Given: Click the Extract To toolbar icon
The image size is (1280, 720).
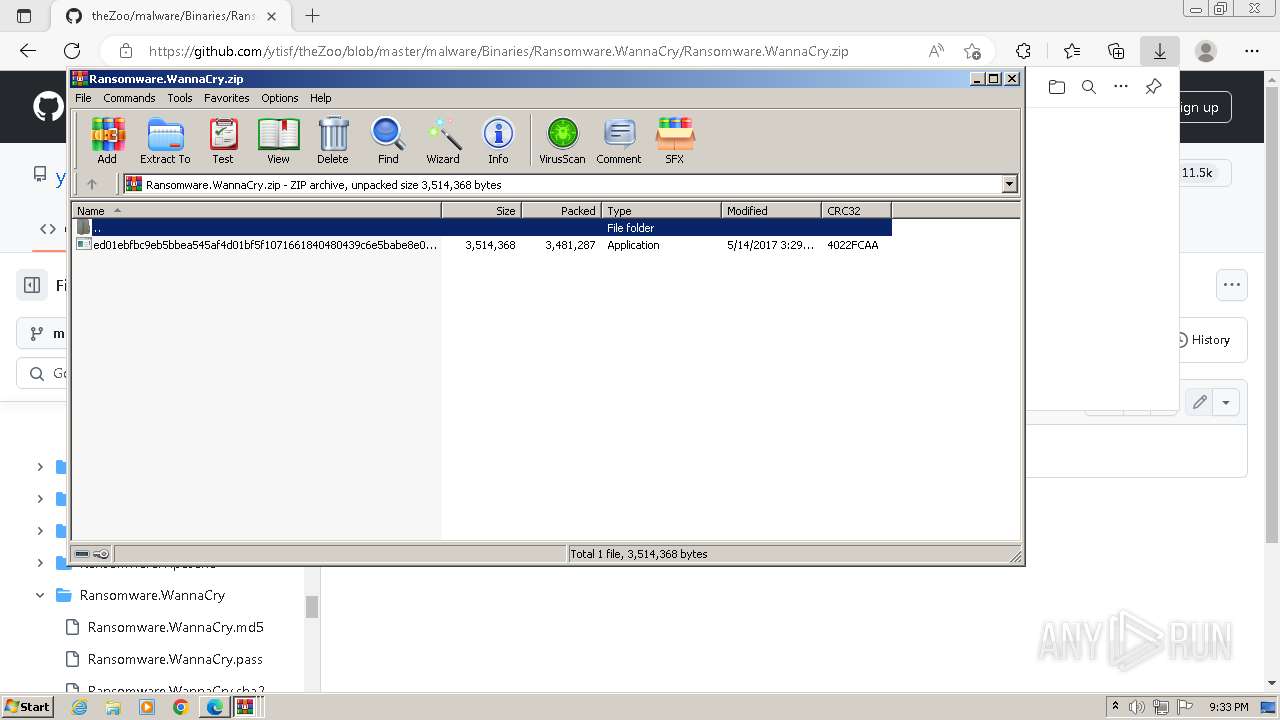Looking at the screenshot, I should coord(165,141).
